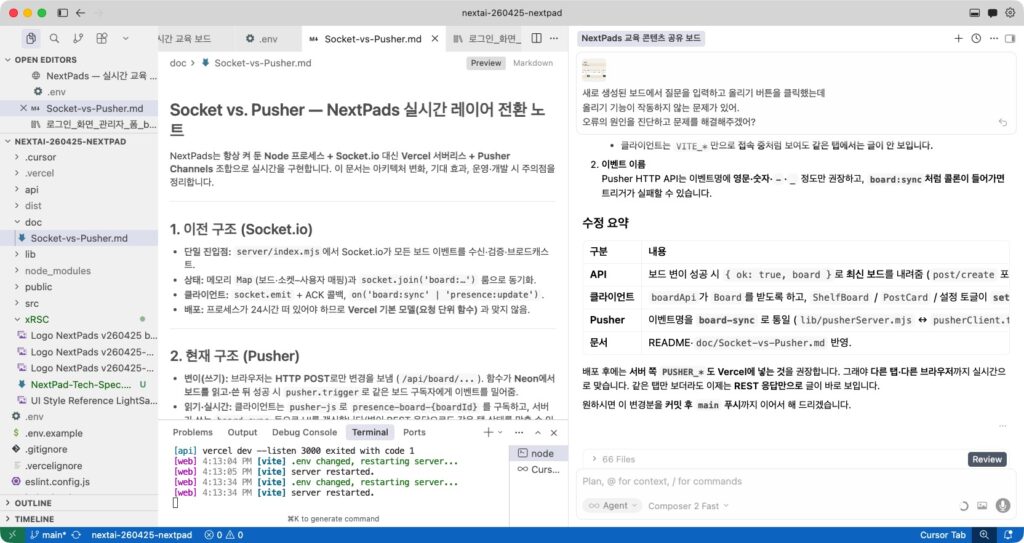Click the Review button
The width and height of the screenshot is (1024, 543).
pyautogui.click(x=987, y=459)
